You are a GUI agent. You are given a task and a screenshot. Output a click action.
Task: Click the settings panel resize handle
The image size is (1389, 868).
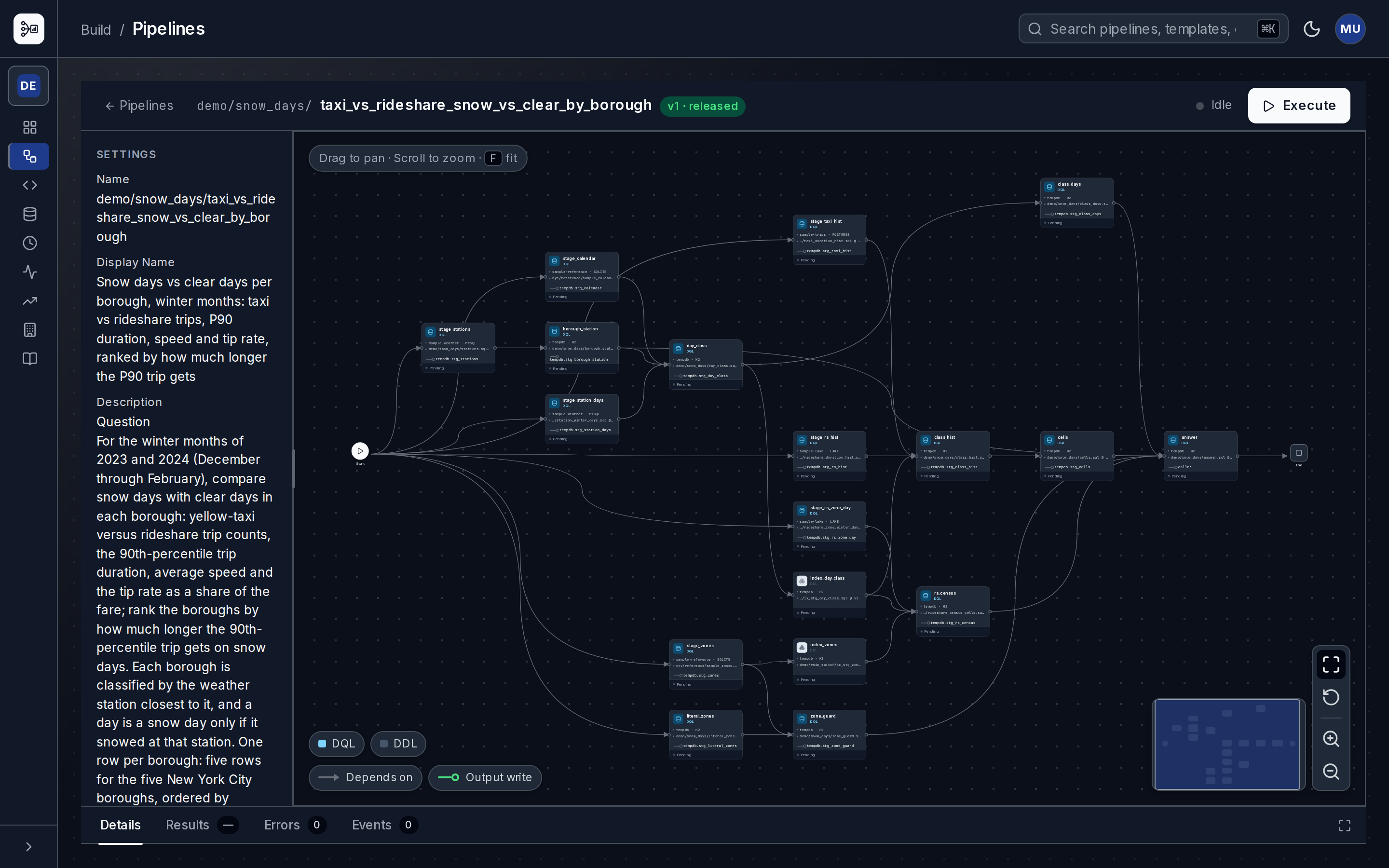pos(294,468)
